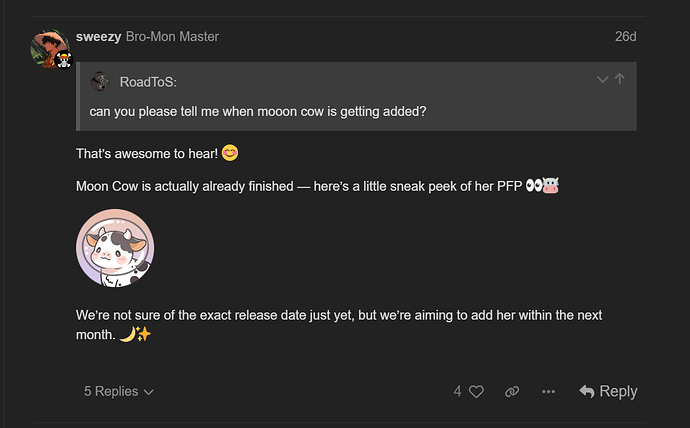View the Moon Cow PFP image
This screenshot has width=690, height=428.
[x=115, y=248]
